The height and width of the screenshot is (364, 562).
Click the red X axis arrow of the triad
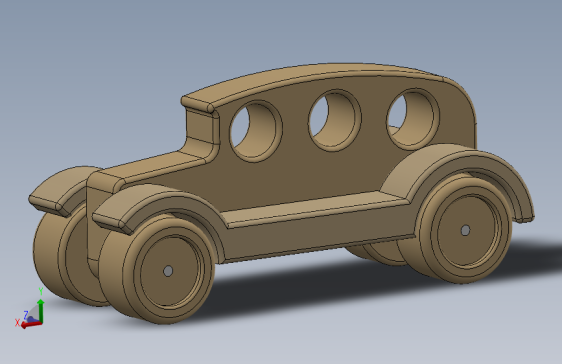31,324
